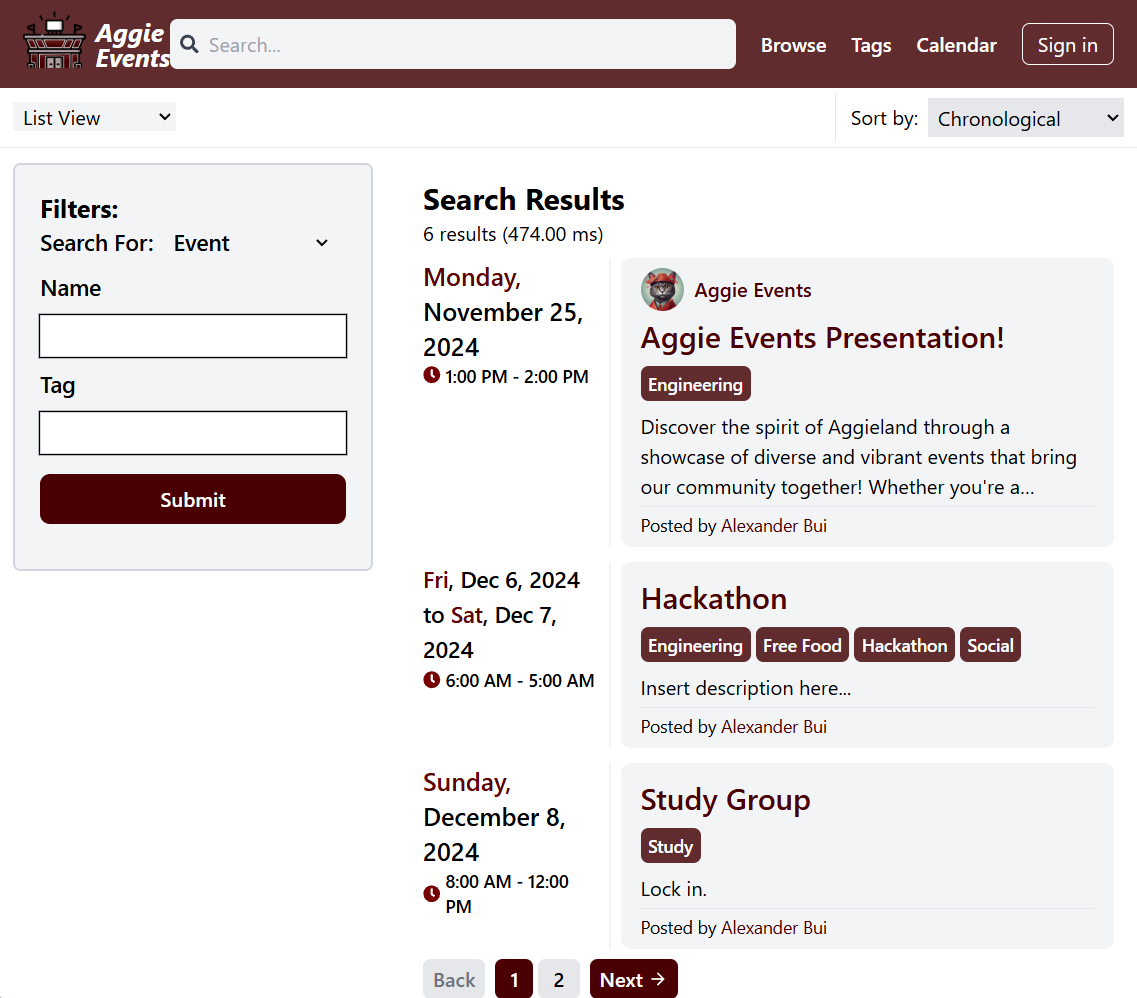Select the Free Food tag
1137x998 pixels.
point(802,646)
